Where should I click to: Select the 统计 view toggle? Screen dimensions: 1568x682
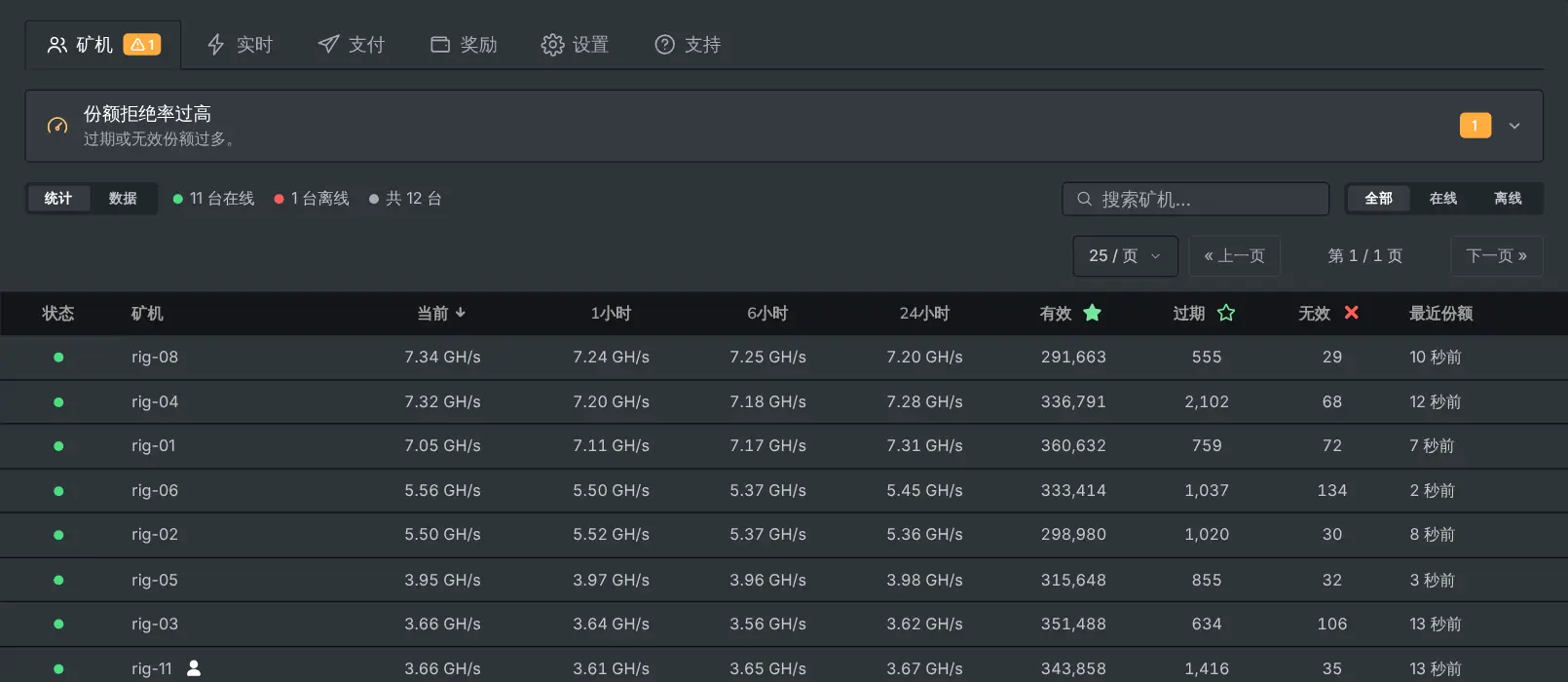coord(58,199)
